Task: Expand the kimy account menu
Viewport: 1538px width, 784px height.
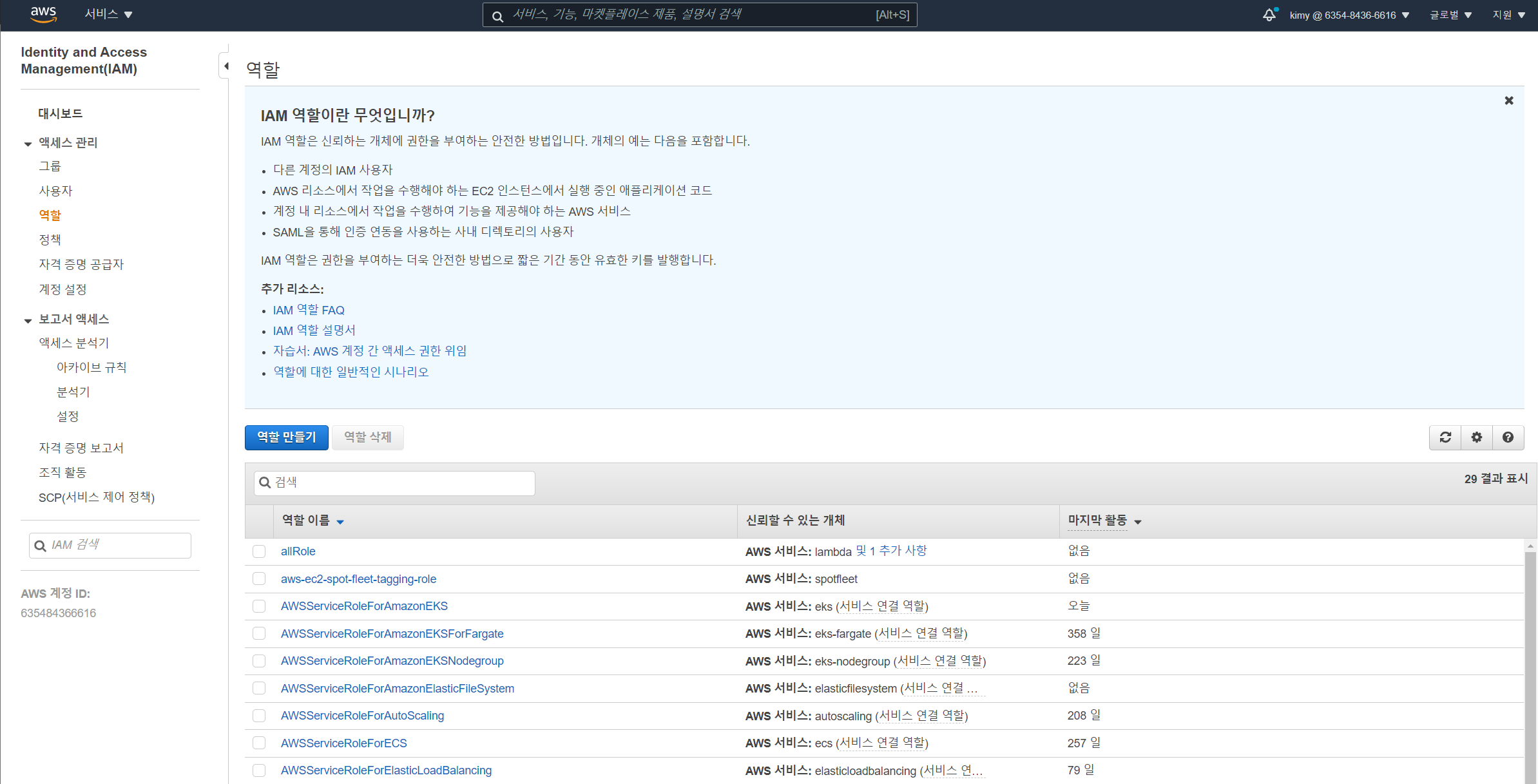Action: 1349,15
